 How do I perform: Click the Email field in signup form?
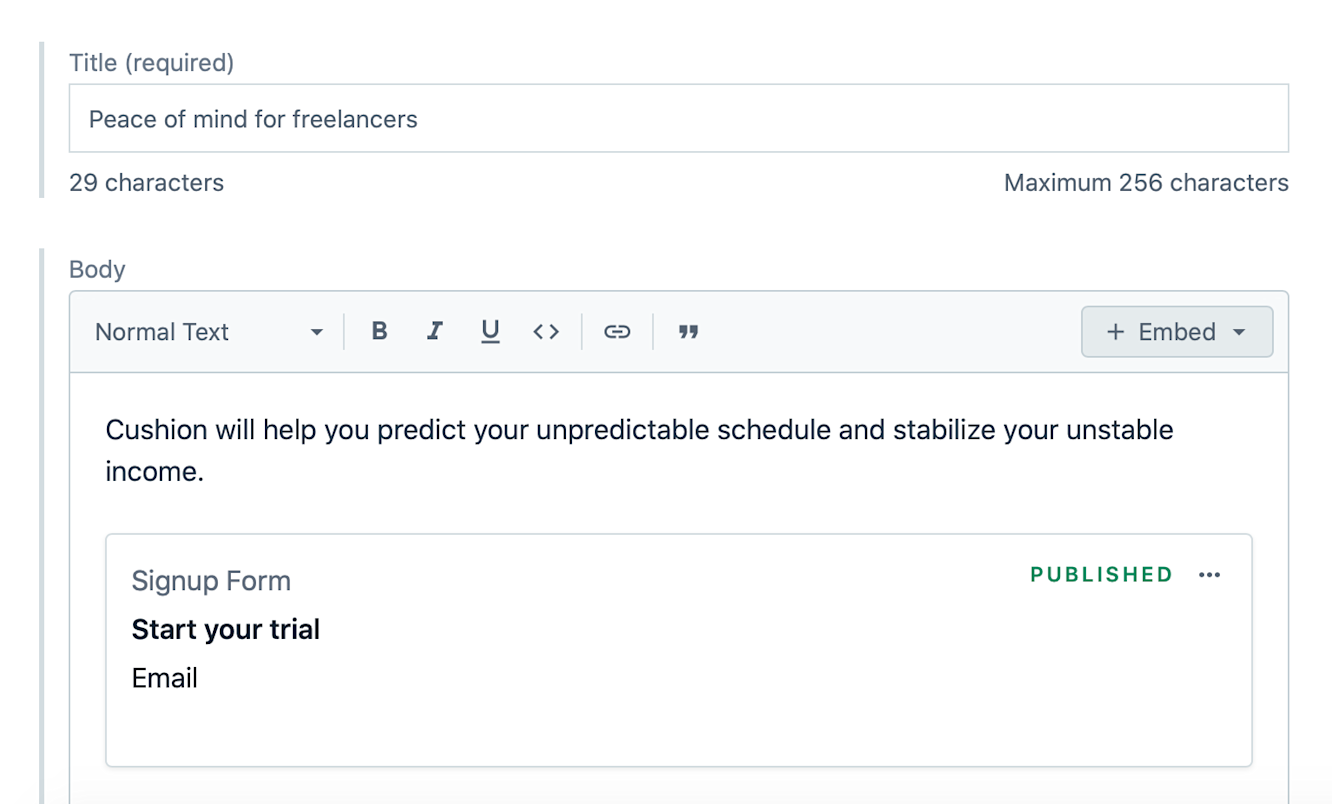tap(165, 678)
